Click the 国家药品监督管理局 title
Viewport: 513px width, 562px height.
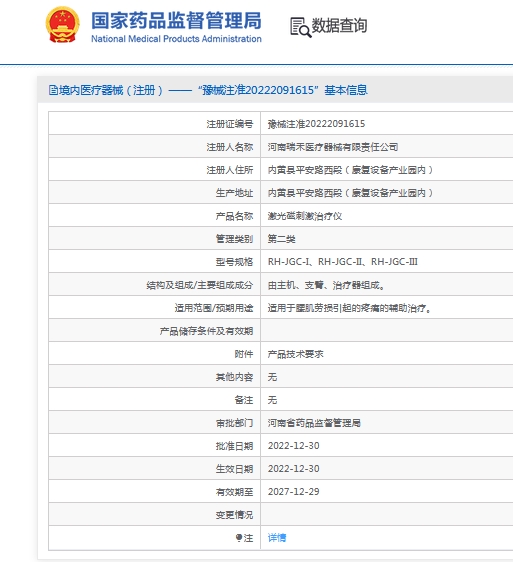(176, 20)
